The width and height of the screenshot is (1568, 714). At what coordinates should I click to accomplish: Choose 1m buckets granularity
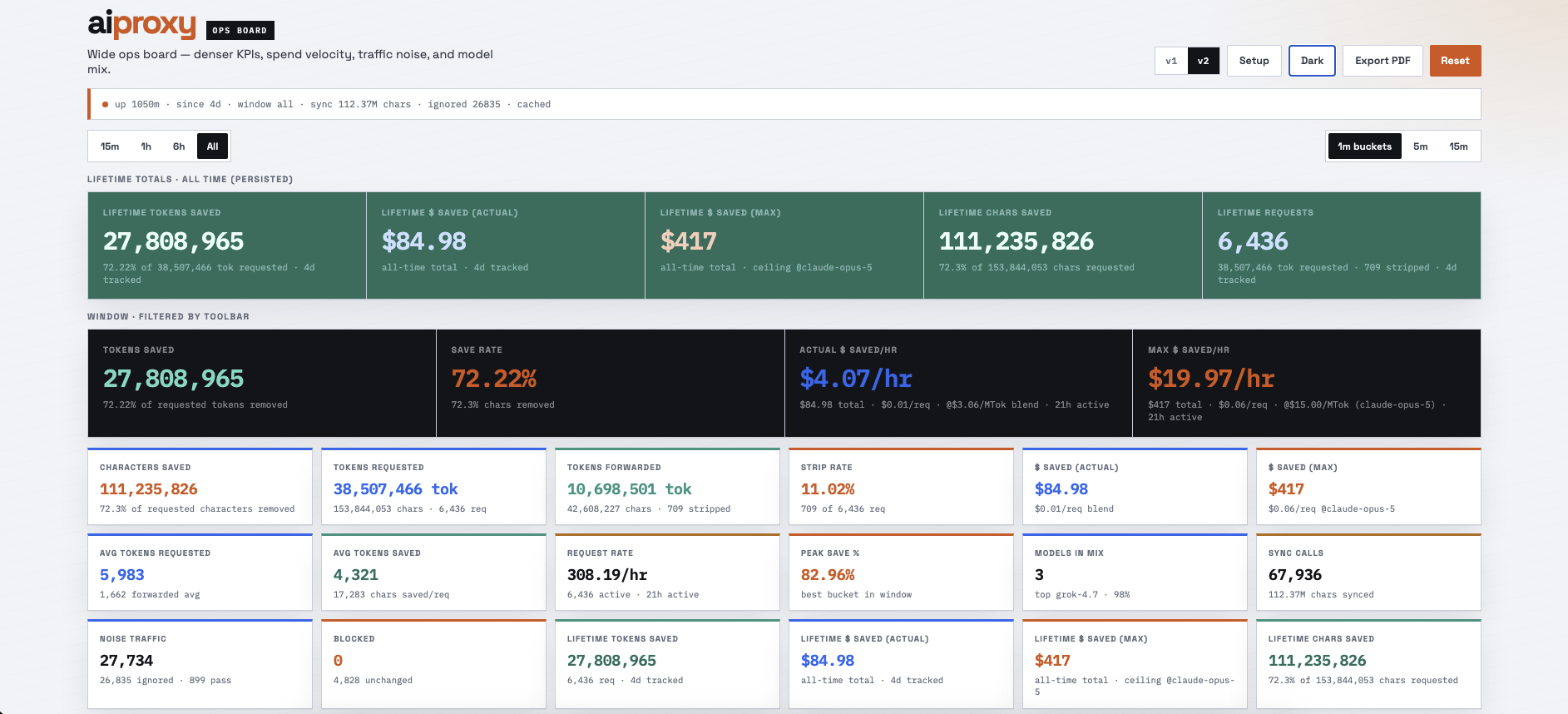coord(1364,146)
